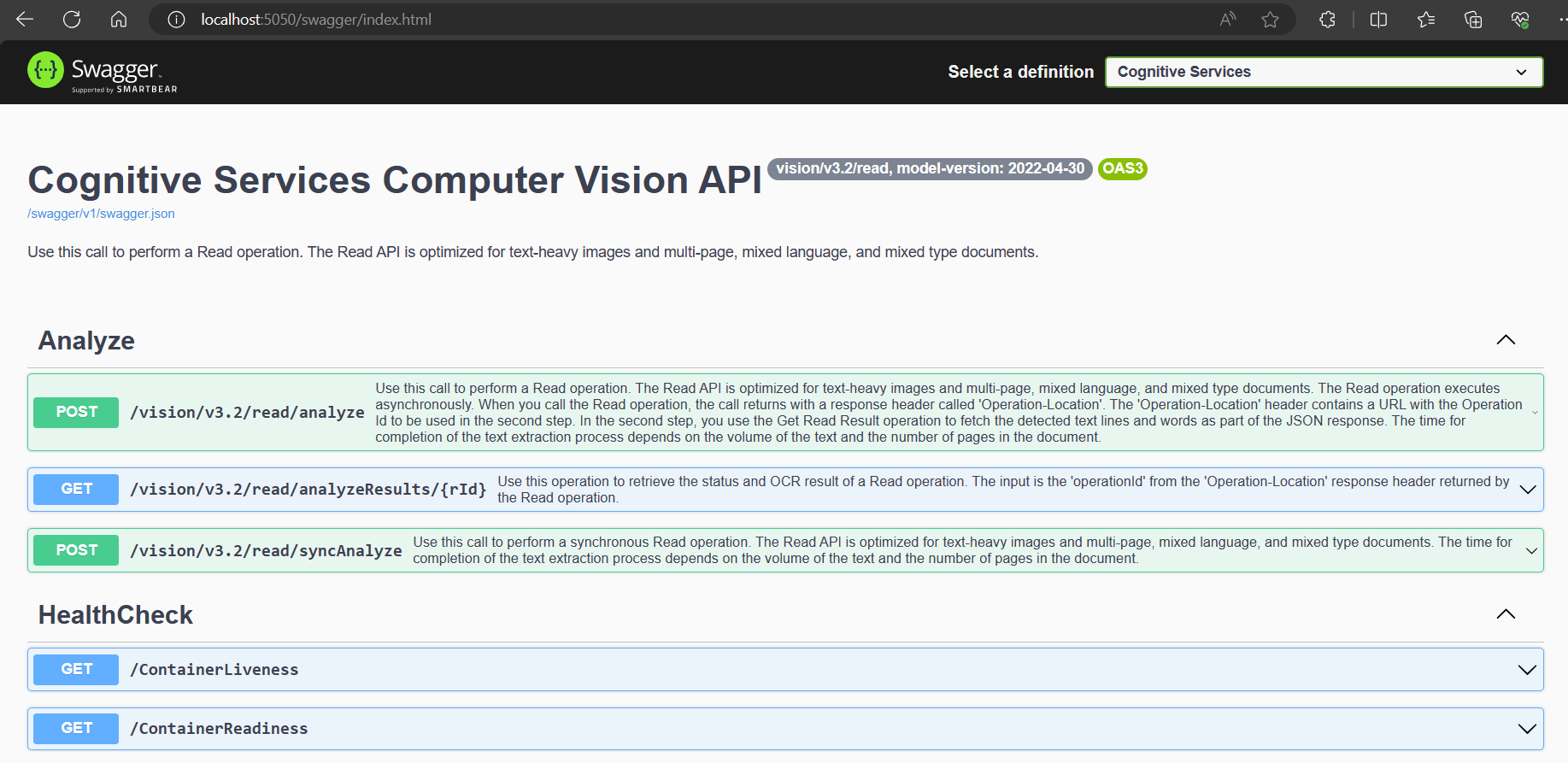Click POST badge for /vision/v3.2/read/analyze
The height and width of the screenshot is (763, 1568).
(76, 412)
